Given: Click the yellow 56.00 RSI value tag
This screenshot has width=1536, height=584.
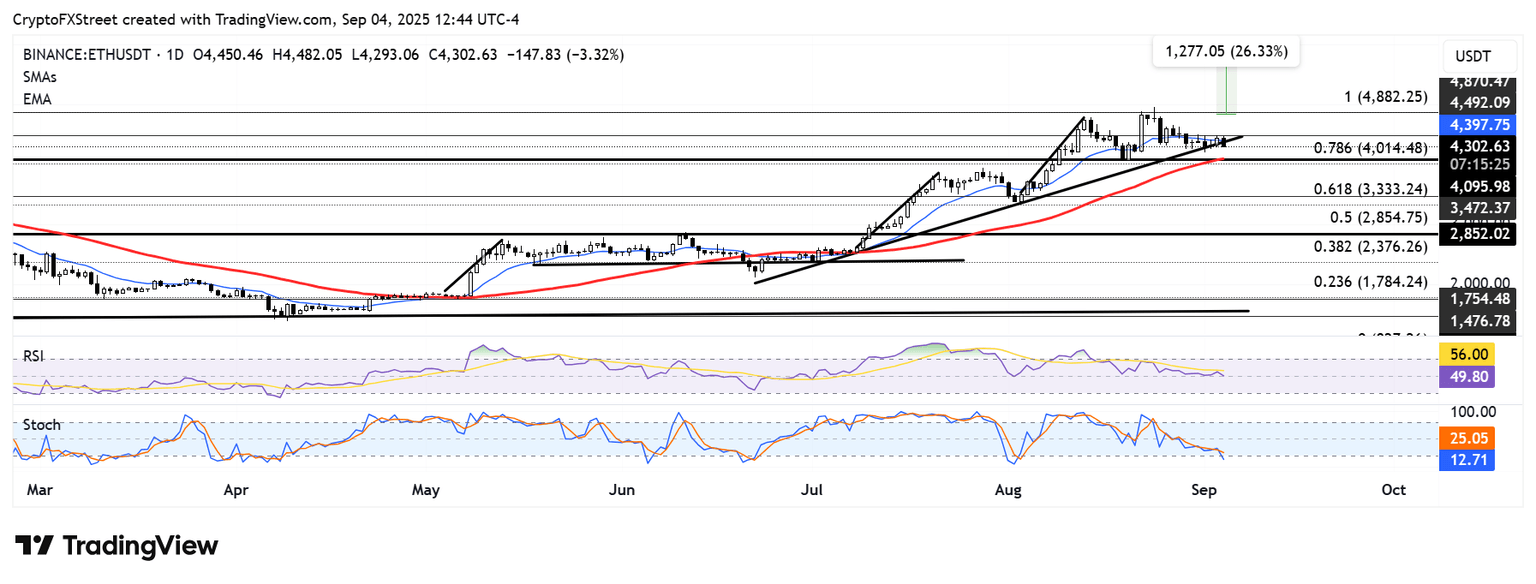Looking at the screenshot, I should [1476, 354].
